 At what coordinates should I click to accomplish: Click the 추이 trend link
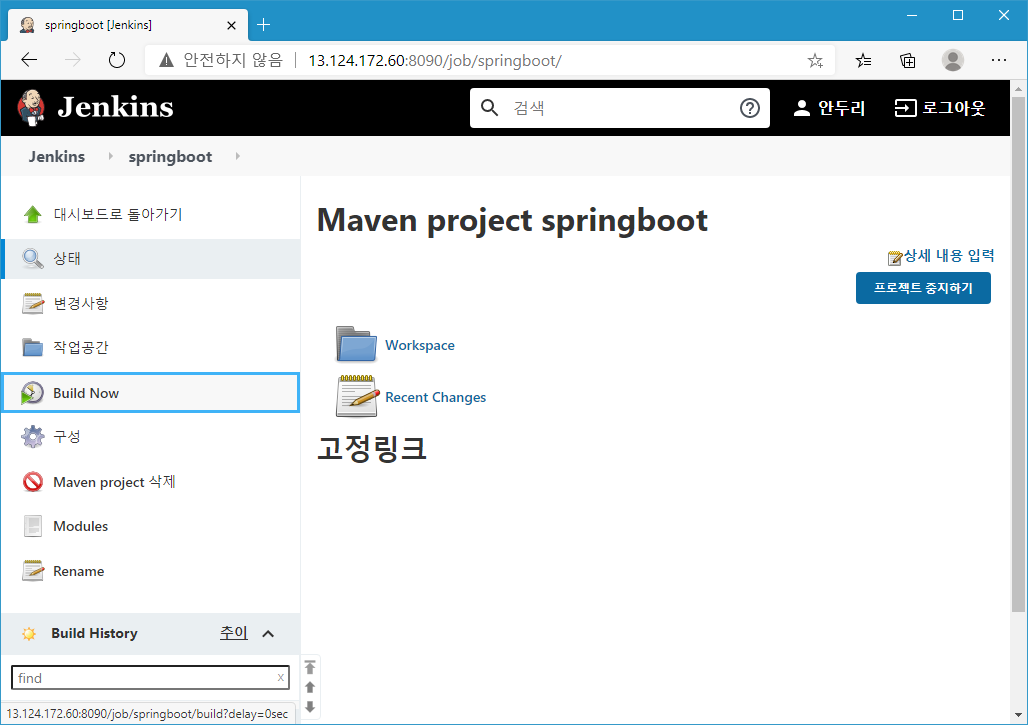(233, 633)
